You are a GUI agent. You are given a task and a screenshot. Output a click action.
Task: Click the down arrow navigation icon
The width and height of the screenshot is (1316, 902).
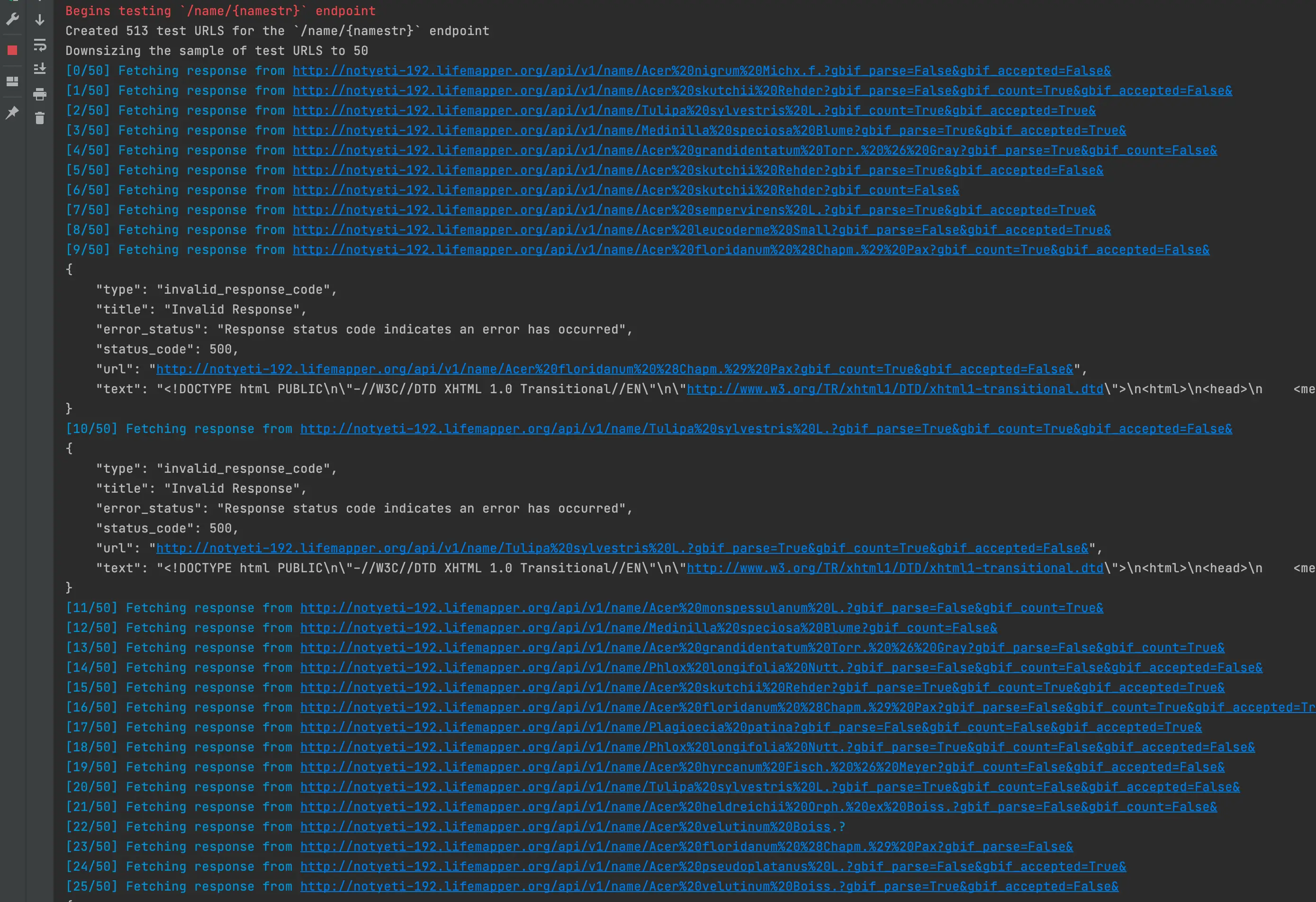coord(40,20)
